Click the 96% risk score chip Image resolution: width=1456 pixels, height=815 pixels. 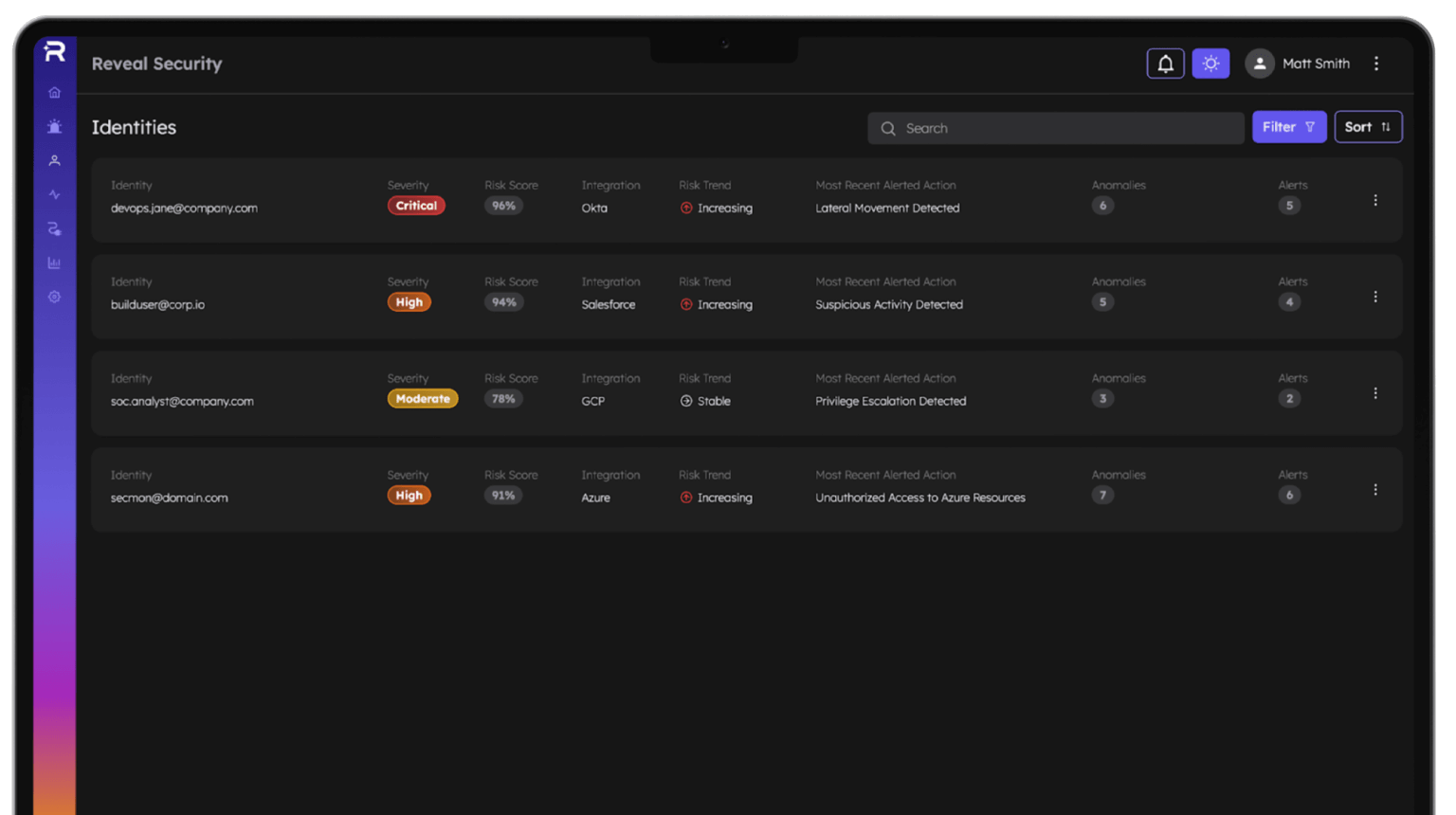[503, 206]
